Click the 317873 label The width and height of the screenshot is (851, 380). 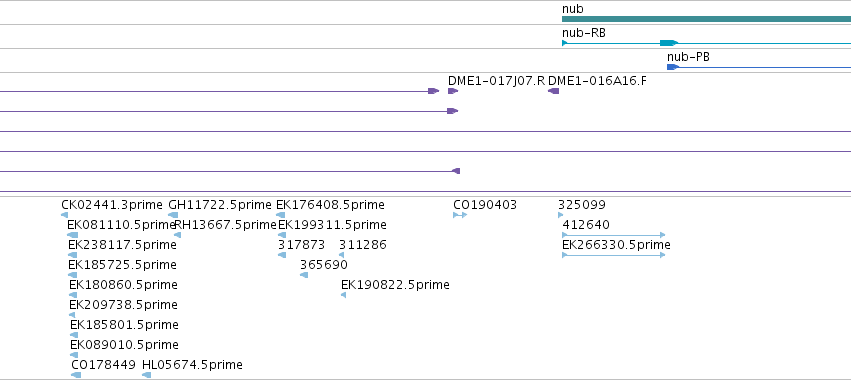click(302, 245)
